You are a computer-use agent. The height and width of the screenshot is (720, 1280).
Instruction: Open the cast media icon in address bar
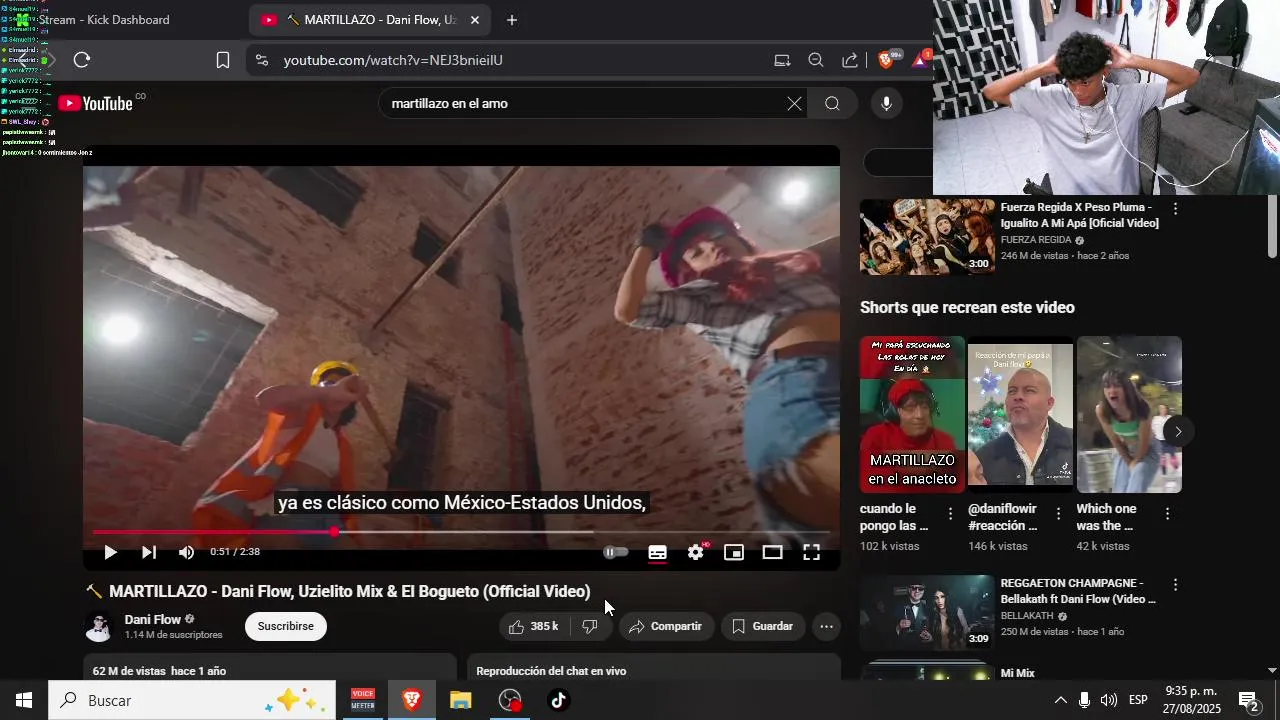[782, 60]
